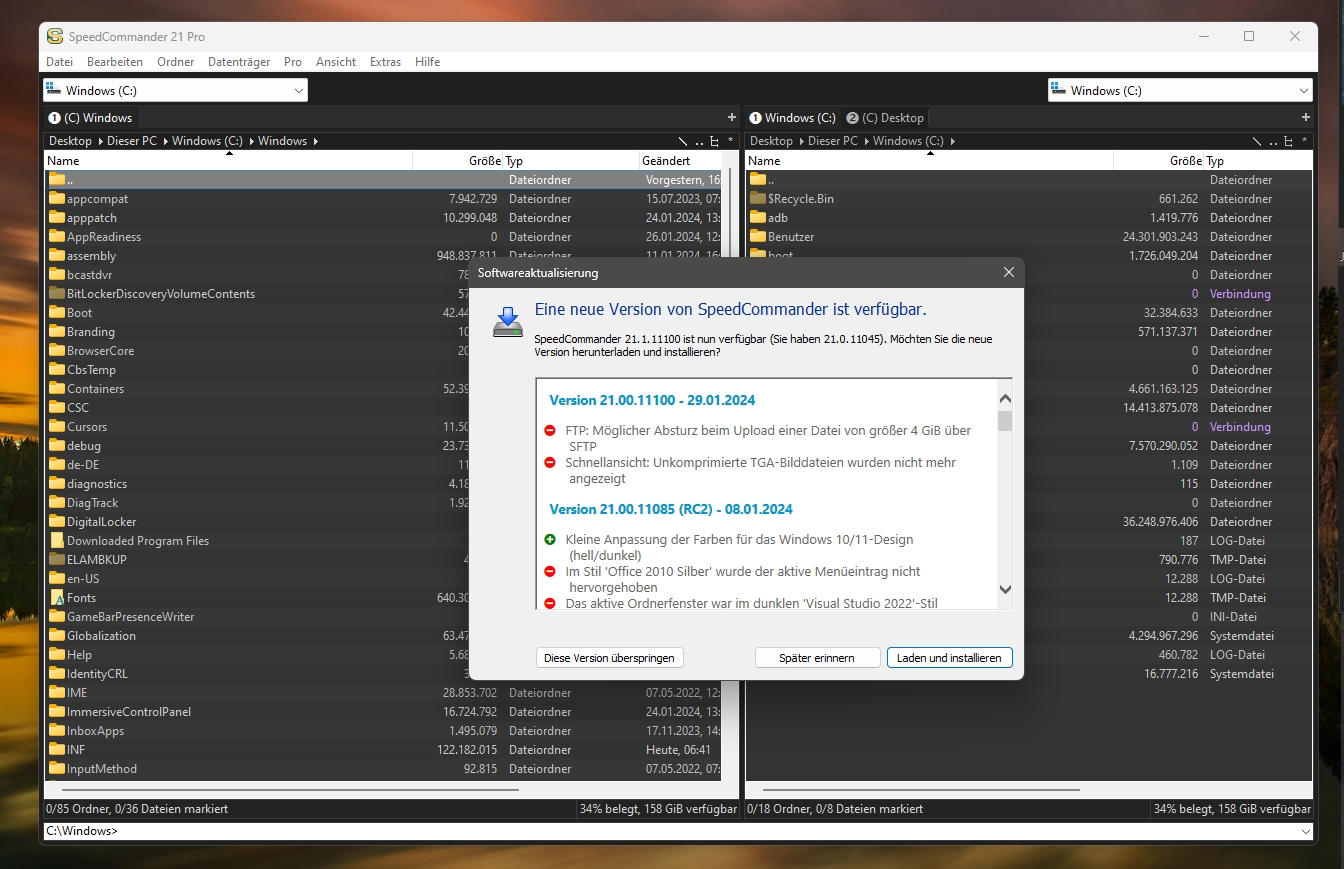The image size is (1344, 869).
Task: Open favorites asterisk icon in right panel
Action: [1304, 141]
